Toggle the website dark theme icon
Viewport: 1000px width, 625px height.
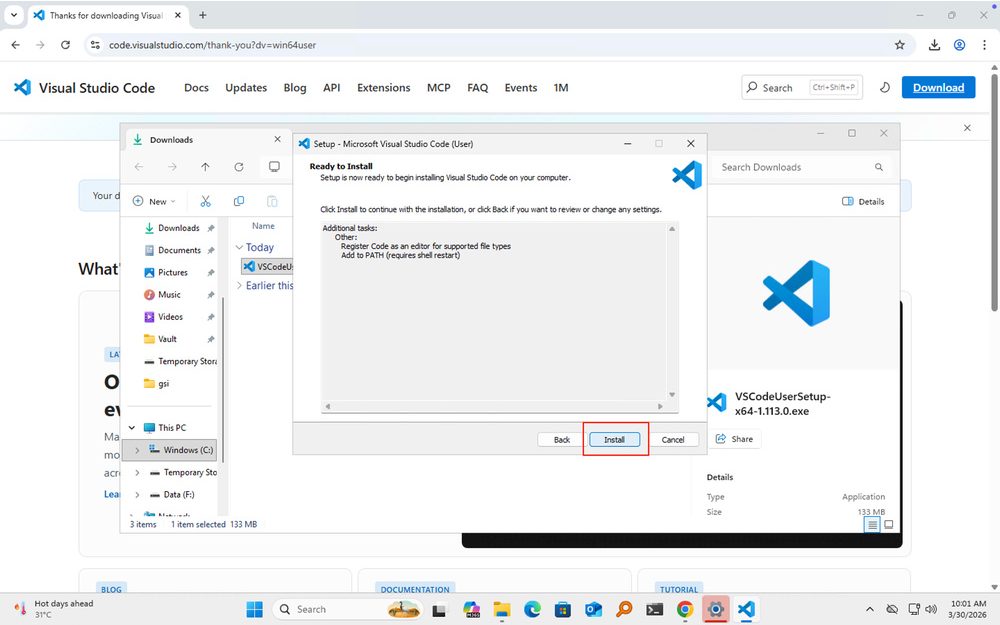[884, 88]
